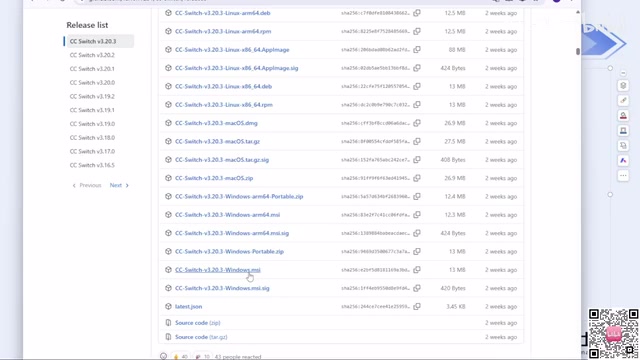Copy sha256 of Windows.msi.sig
The image size is (640, 360).
pyautogui.click(x=417, y=288)
